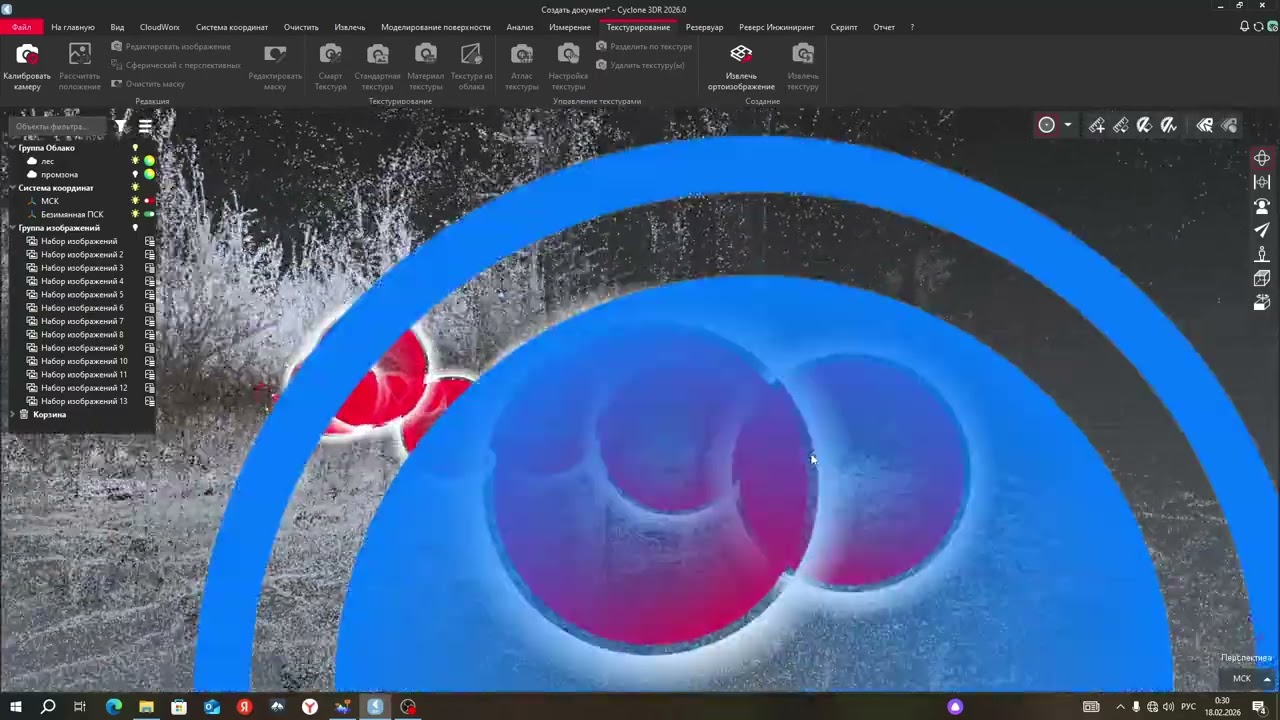1280x720 pixels.
Task: Toggle the perspective cube view icon
Action: (x=1262, y=278)
